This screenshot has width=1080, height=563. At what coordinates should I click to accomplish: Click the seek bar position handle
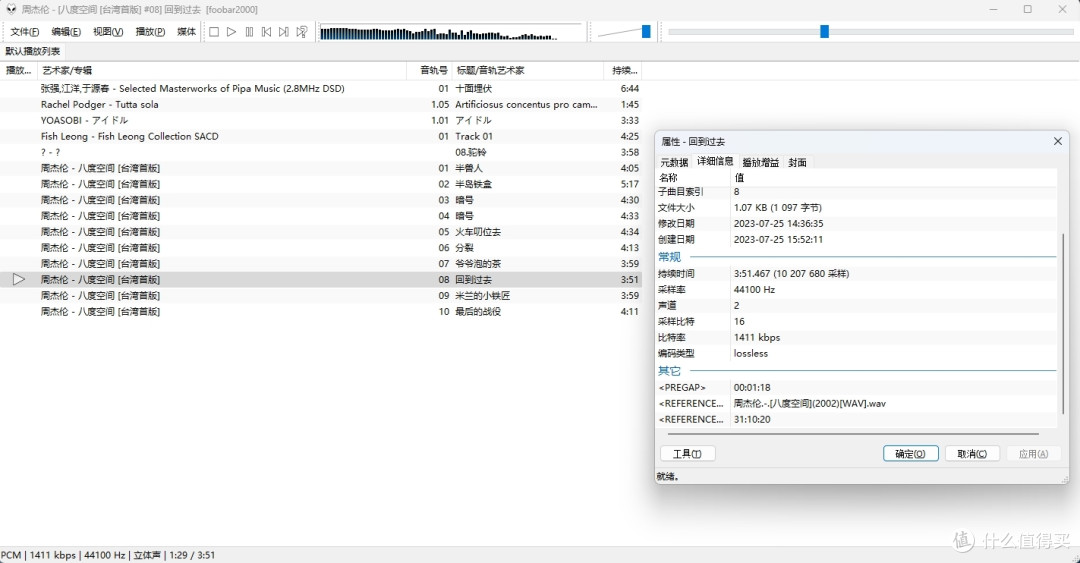click(824, 31)
